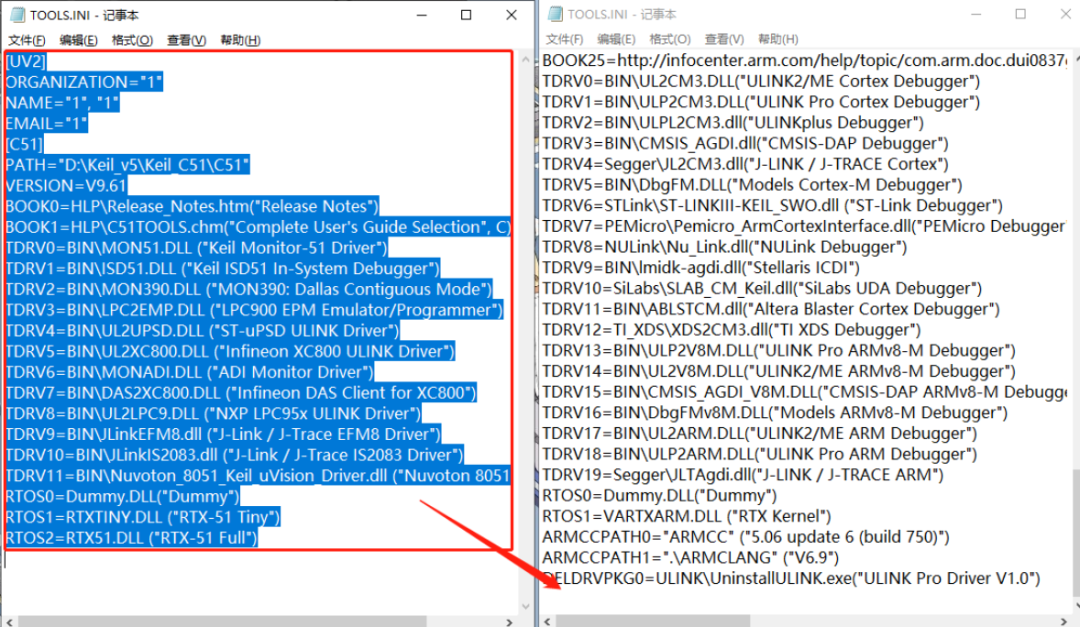Click EMAIL="1" line
Image resolution: width=1080 pixels, height=627 pixels.
coord(47,123)
